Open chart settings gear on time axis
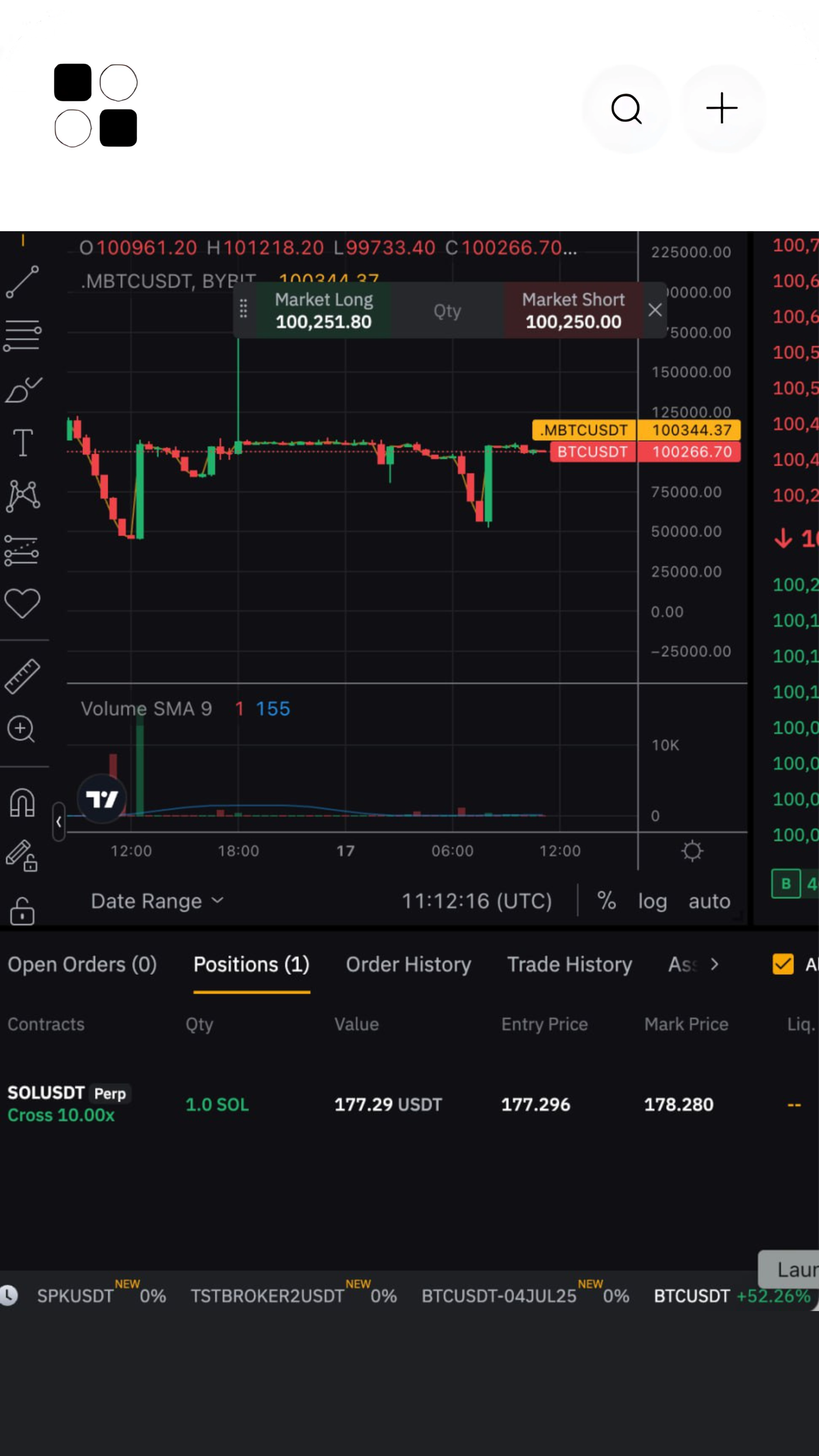This screenshot has height=1456, width=819. (692, 851)
